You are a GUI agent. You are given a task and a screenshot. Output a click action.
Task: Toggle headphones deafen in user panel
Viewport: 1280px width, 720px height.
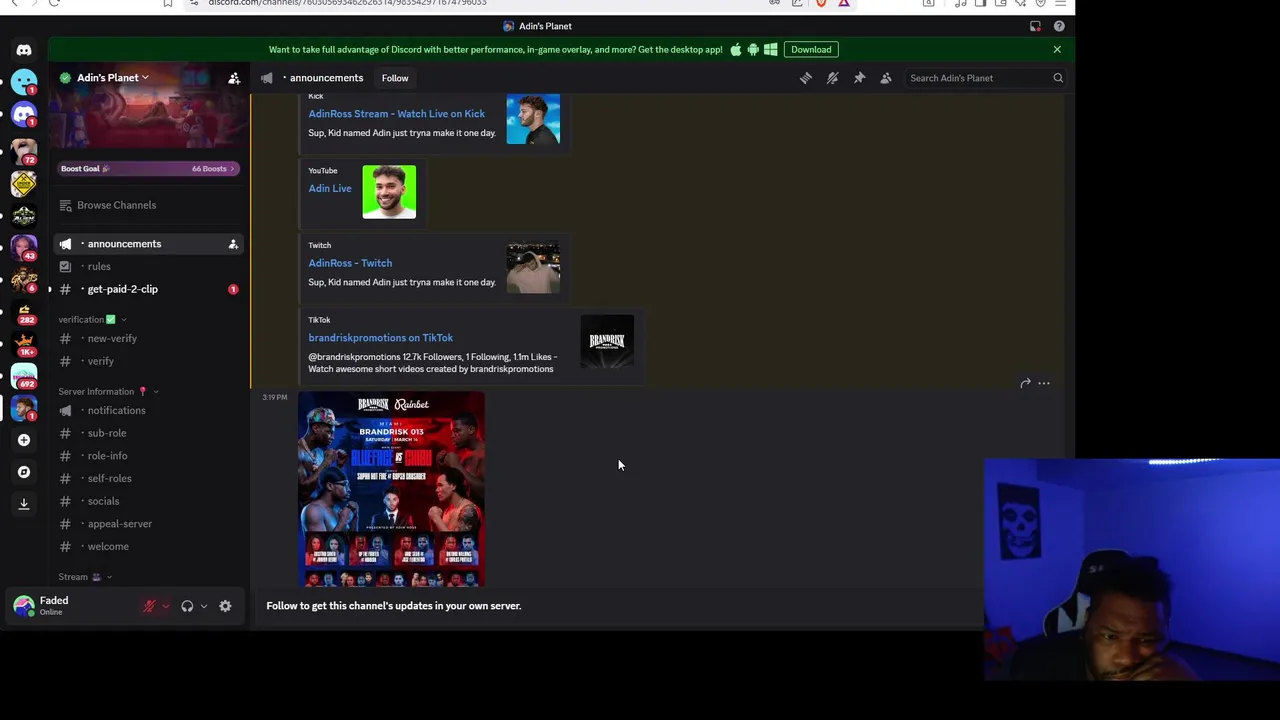[x=187, y=606]
